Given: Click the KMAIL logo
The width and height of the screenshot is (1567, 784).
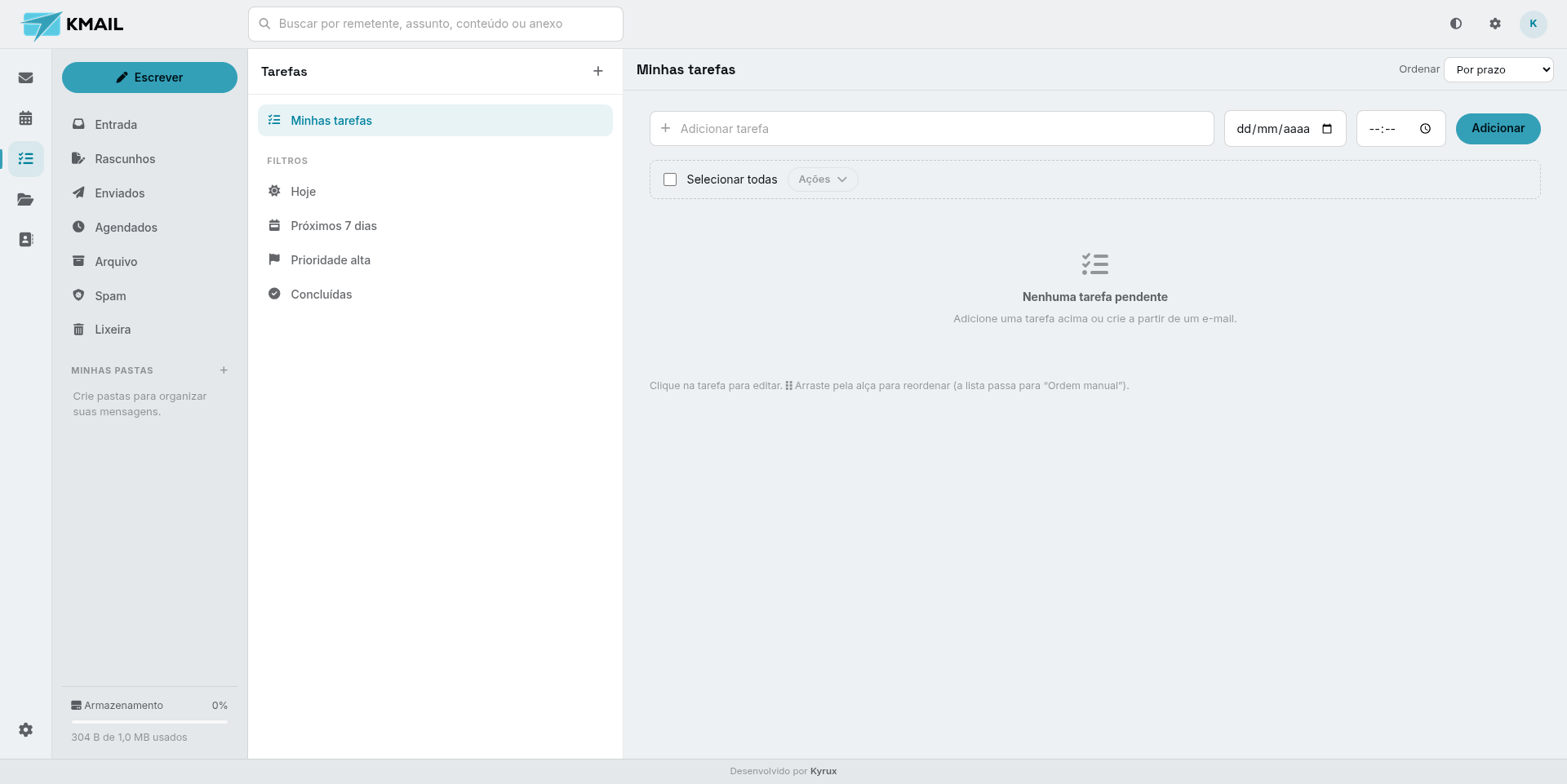Looking at the screenshot, I should [73, 25].
